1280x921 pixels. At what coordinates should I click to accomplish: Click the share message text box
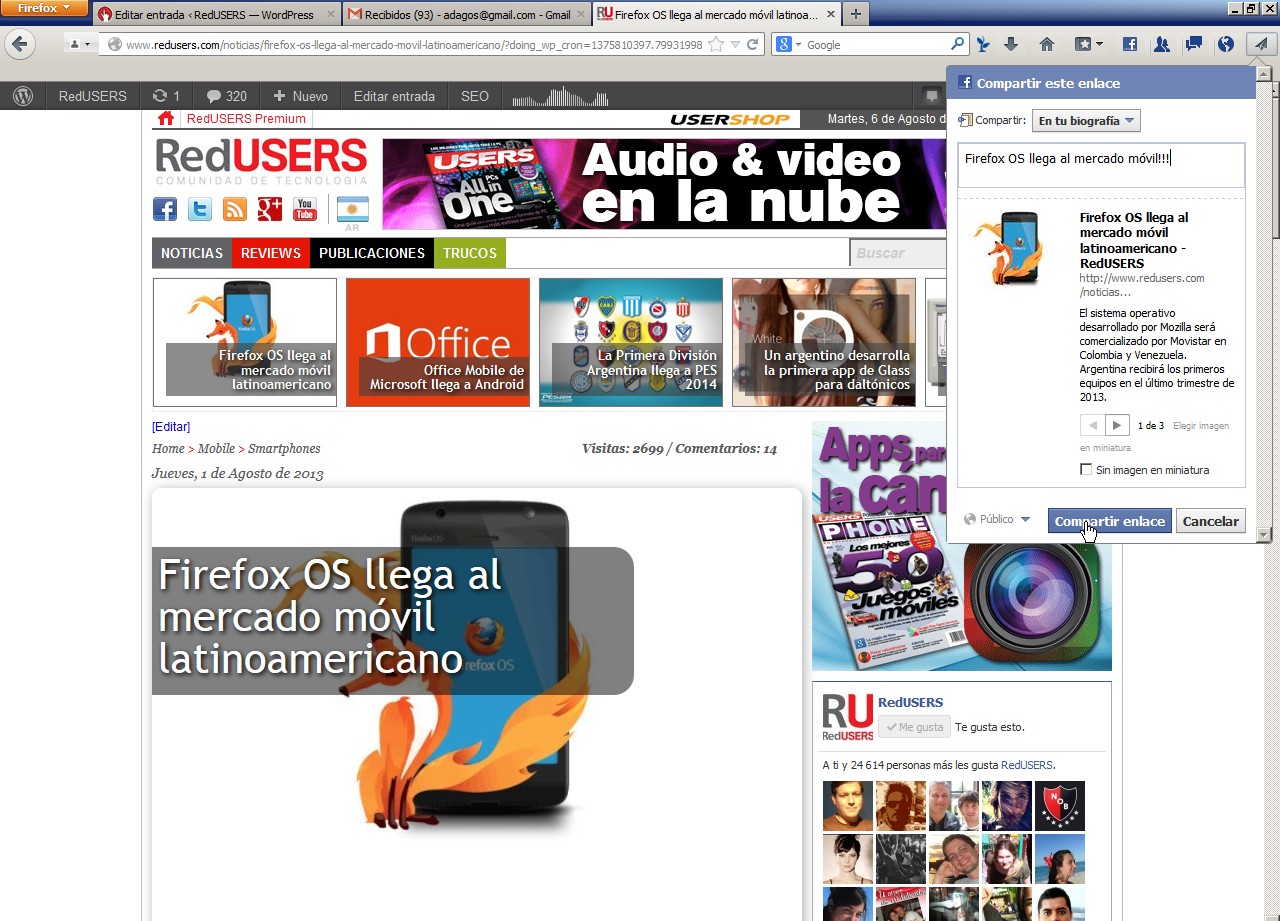(1101, 165)
